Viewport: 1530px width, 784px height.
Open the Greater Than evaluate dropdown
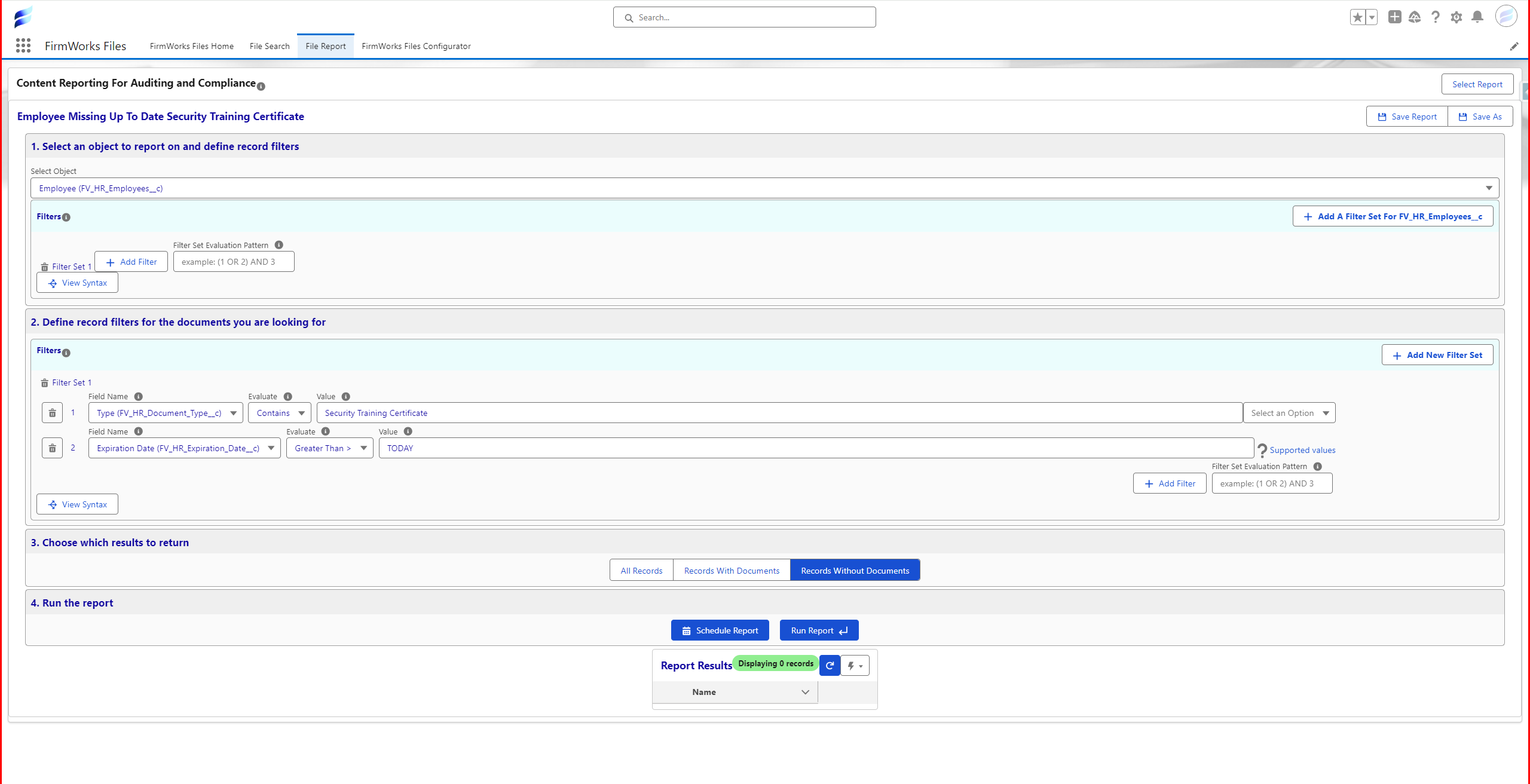(329, 448)
